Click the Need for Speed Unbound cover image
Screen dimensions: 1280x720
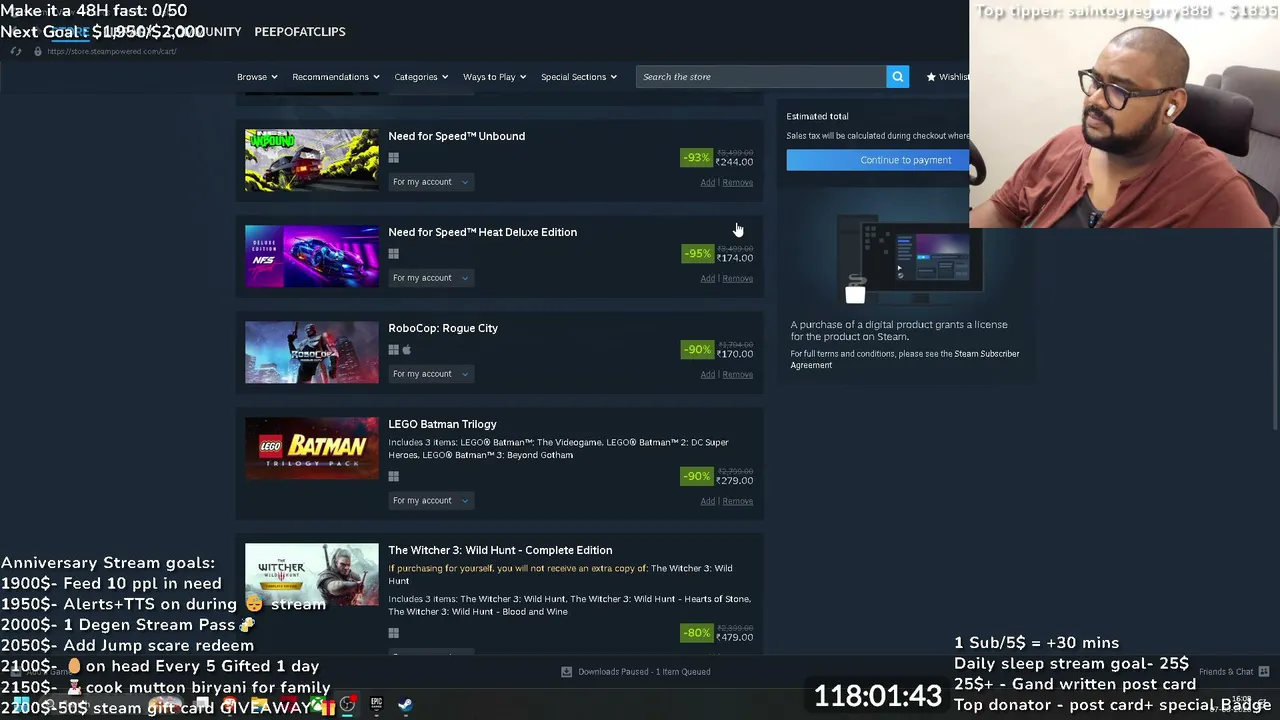point(312,160)
